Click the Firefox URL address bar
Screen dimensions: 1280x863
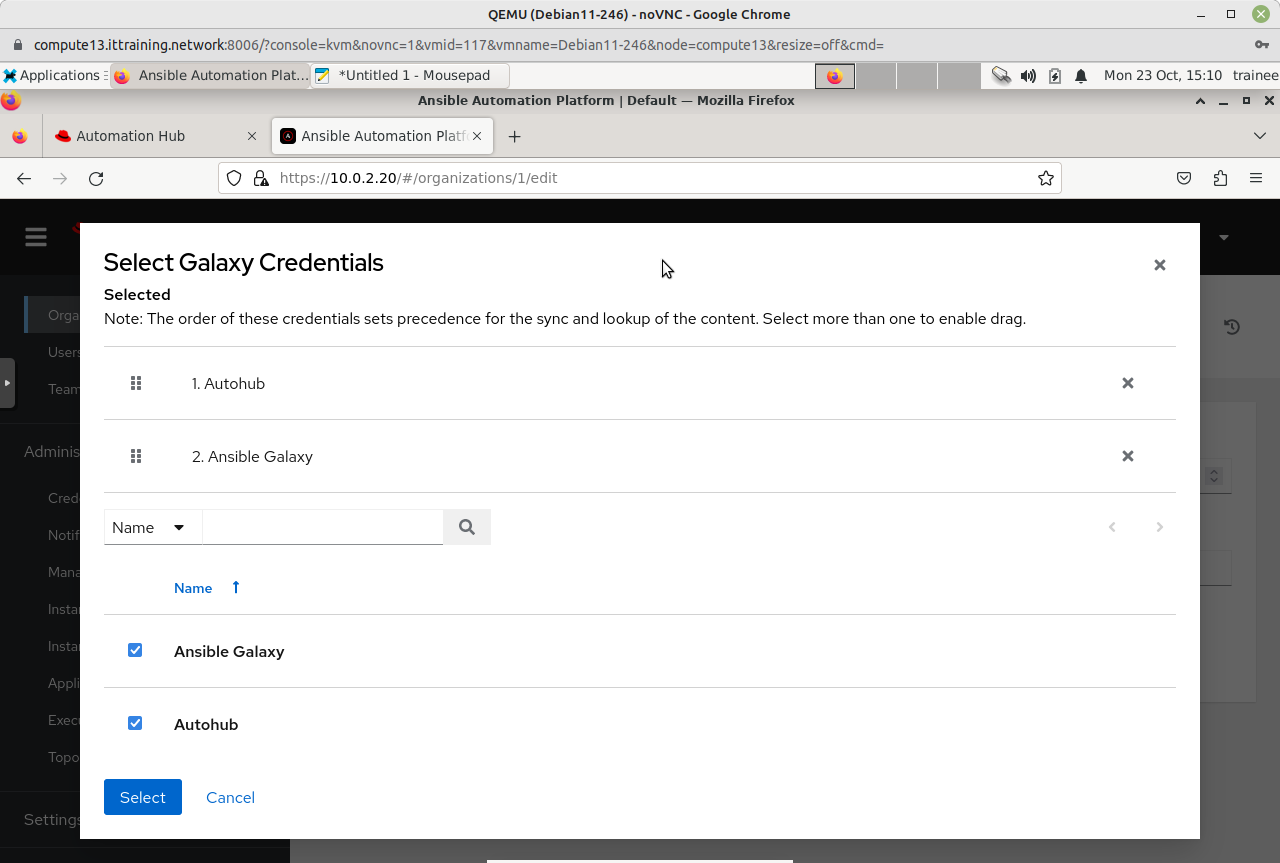[x=640, y=178]
